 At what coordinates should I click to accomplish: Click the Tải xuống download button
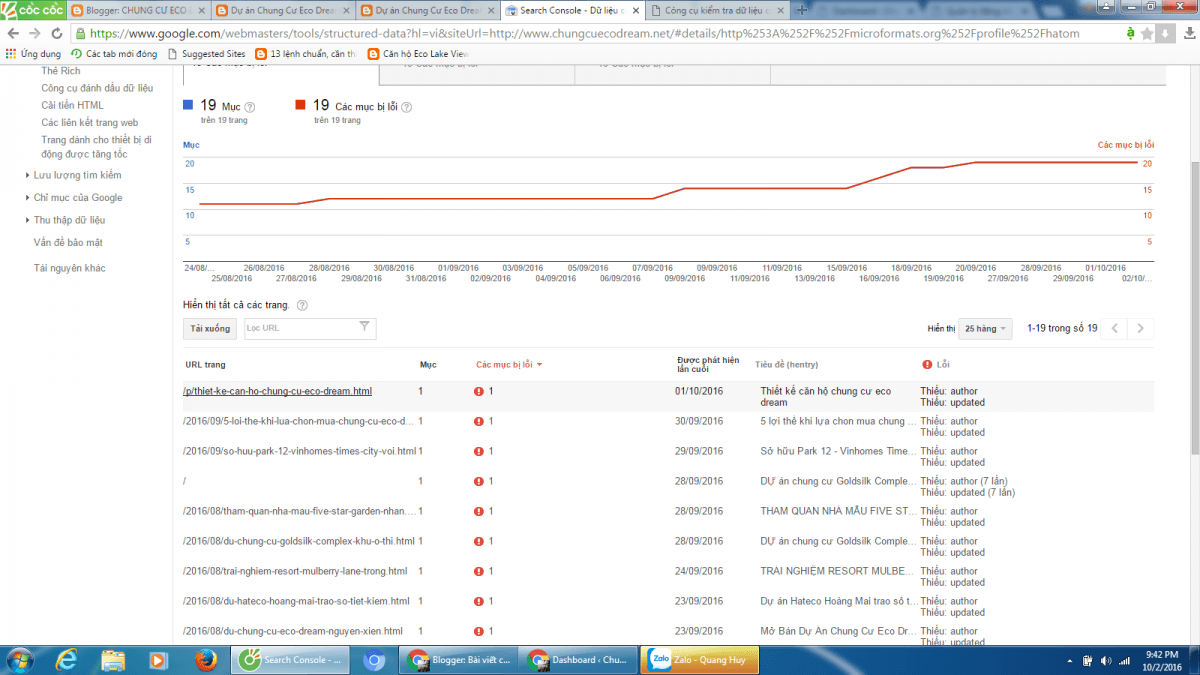tap(210, 328)
